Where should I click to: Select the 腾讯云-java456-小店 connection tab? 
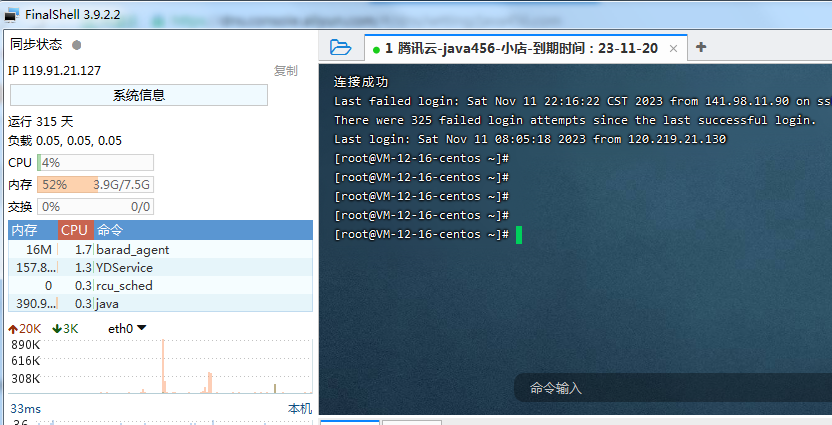[526, 48]
